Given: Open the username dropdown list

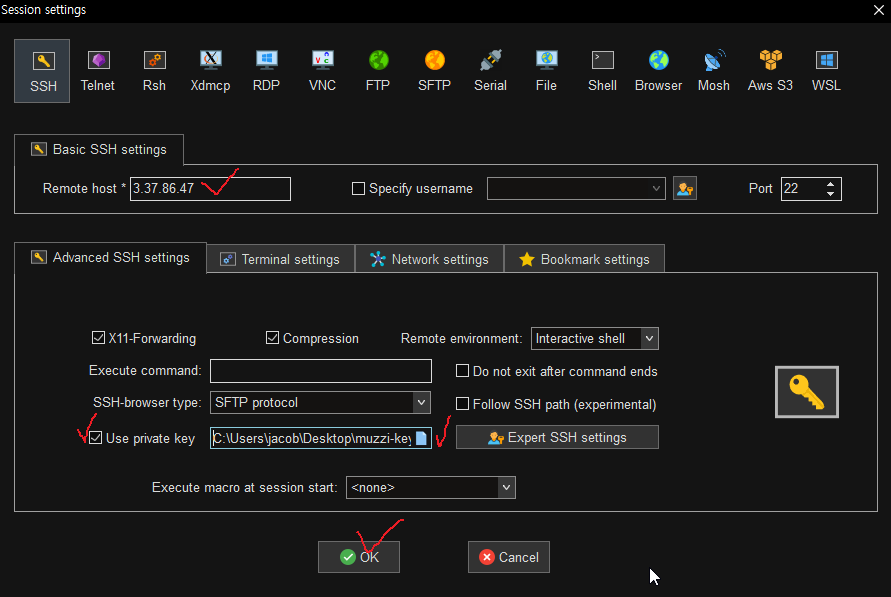Looking at the screenshot, I should click(x=656, y=189).
